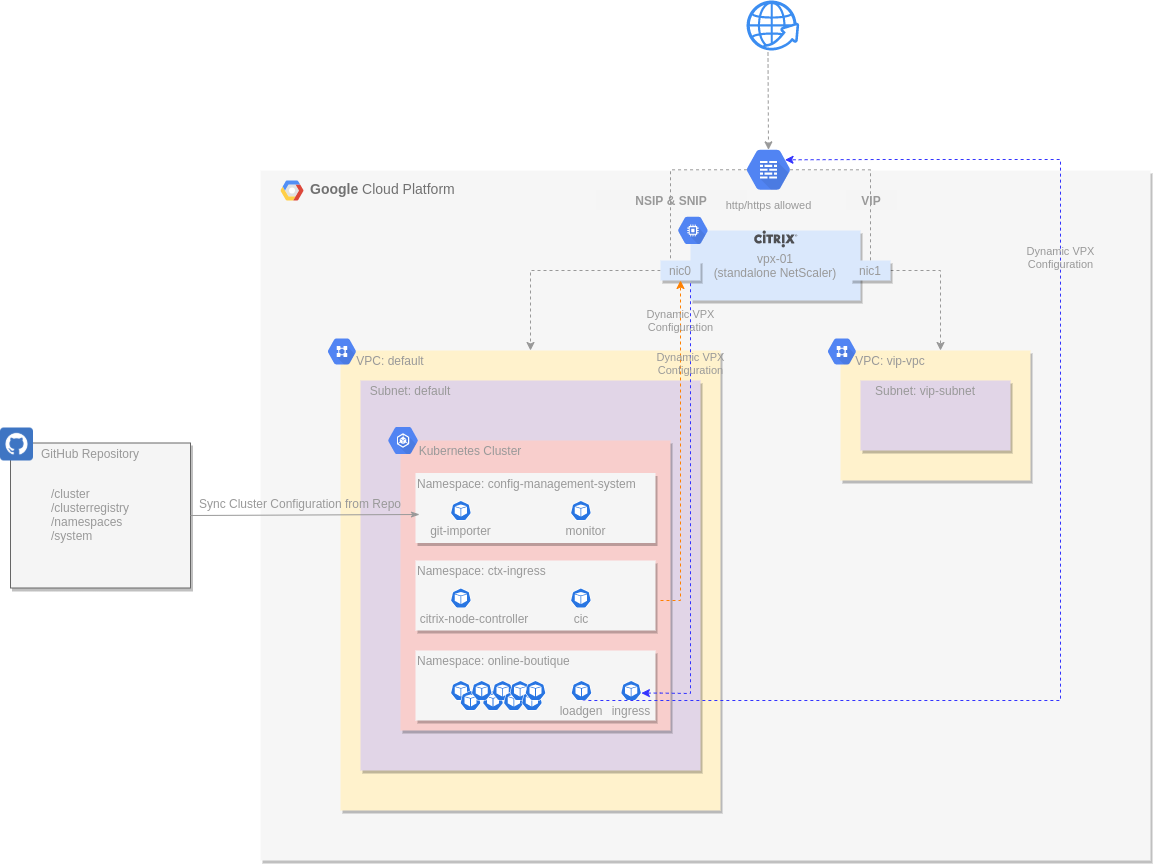Image resolution: width=1154 pixels, height=865 pixels.
Task: Click the citrix-node-controller pod icon
Action: [x=460, y=598]
